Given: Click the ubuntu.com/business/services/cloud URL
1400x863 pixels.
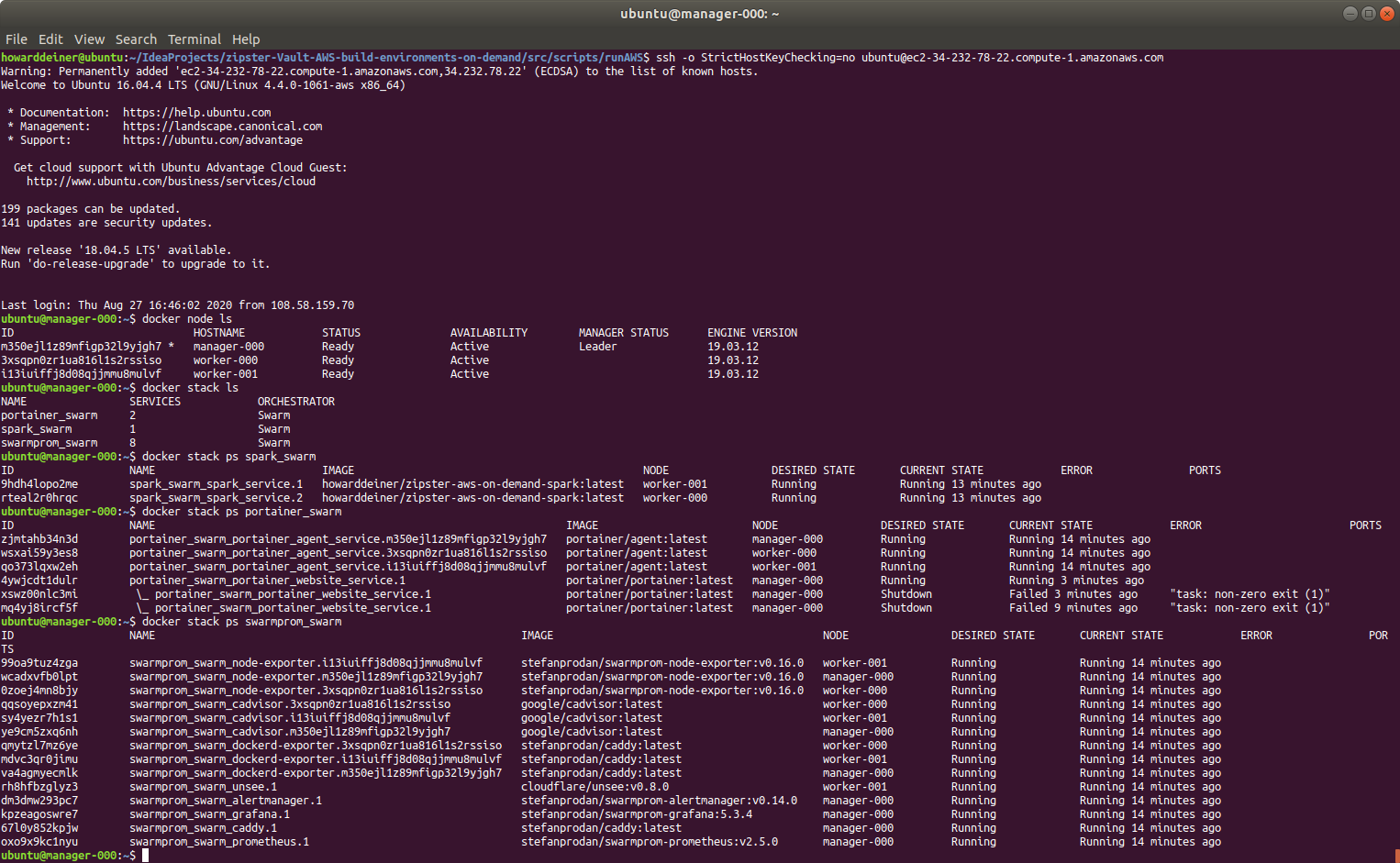Looking at the screenshot, I should pyautogui.click(x=171, y=182).
